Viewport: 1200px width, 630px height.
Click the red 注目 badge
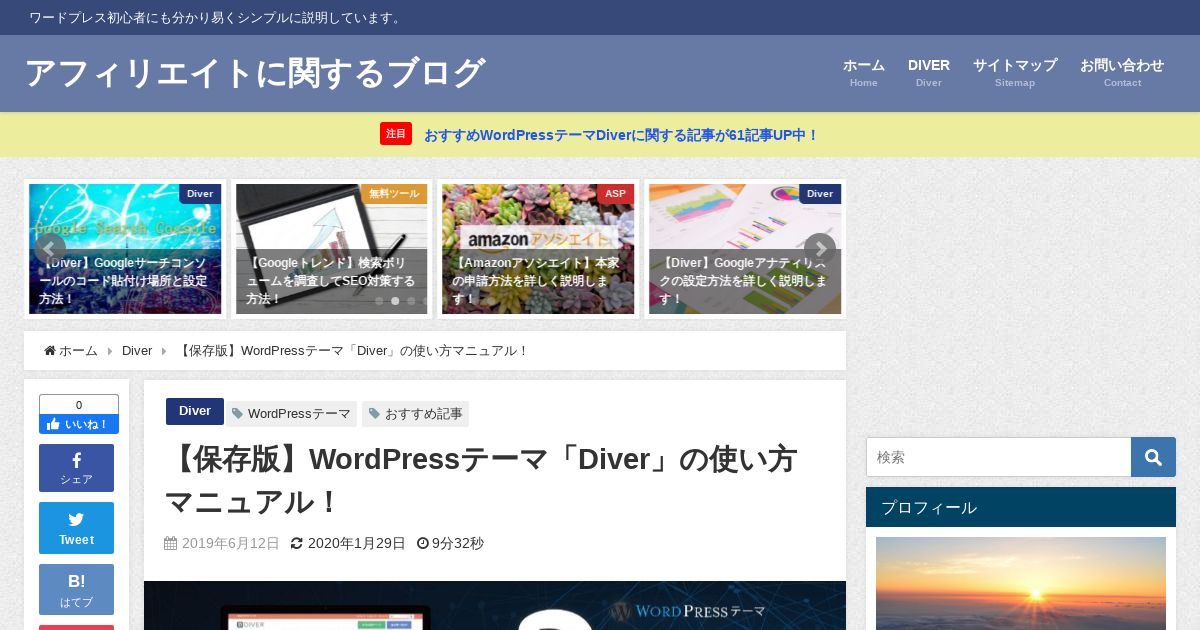396,134
